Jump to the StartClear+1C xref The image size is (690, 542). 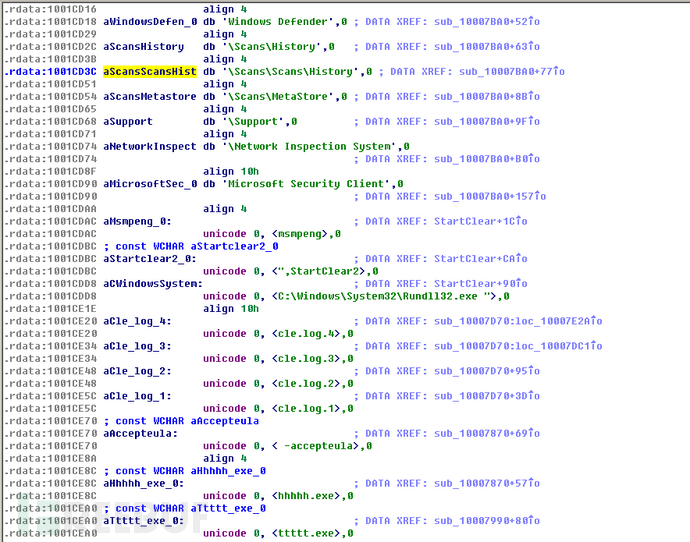click(x=481, y=221)
